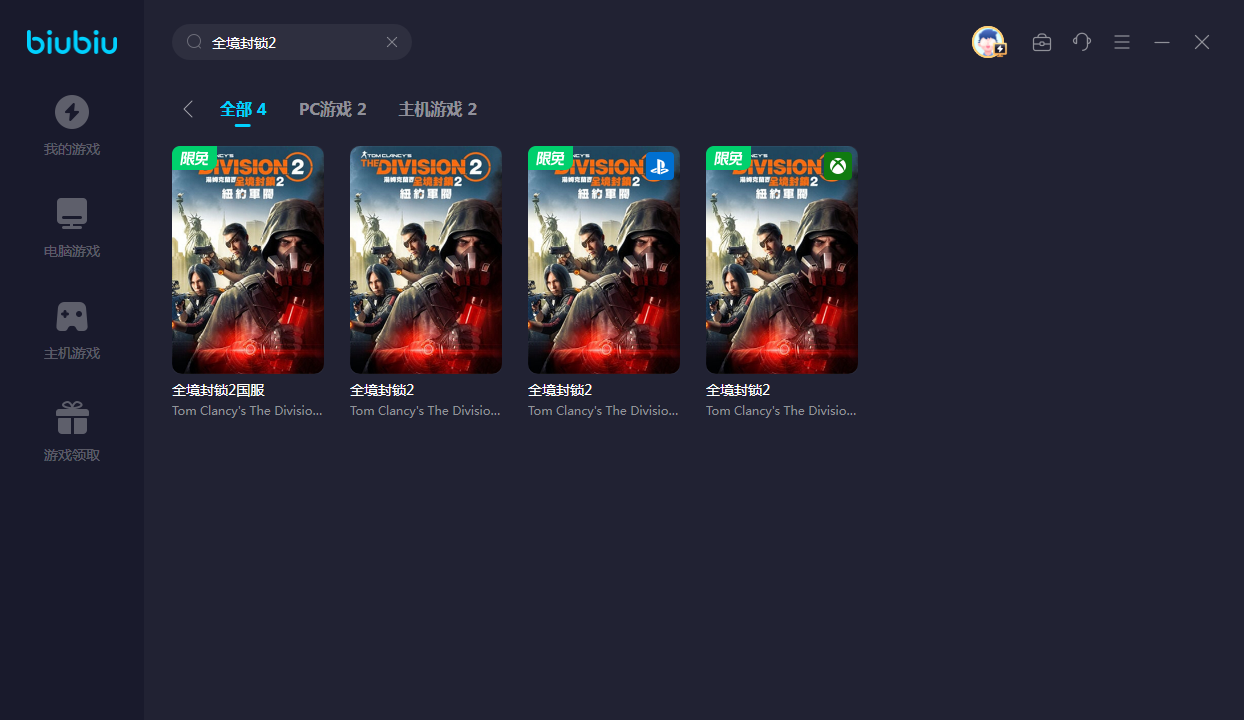Open 电脑游戏 monitor icon in sidebar
The image size is (1244, 720).
click(72, 214)
